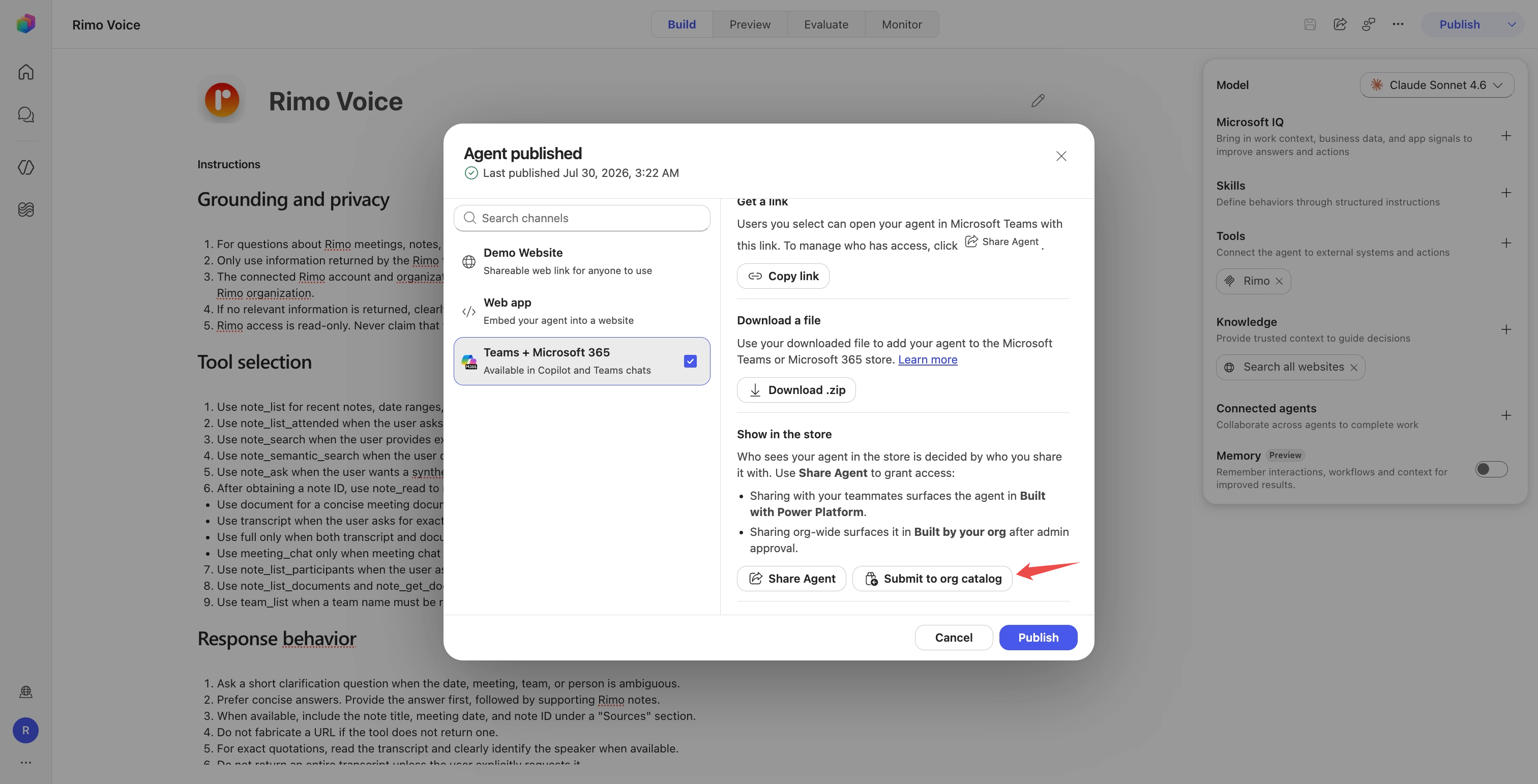Add a connected agent with plus icon
The height and width of the screenshot is (784, 1538).
pyautogui.click(x=1506, y=415)
